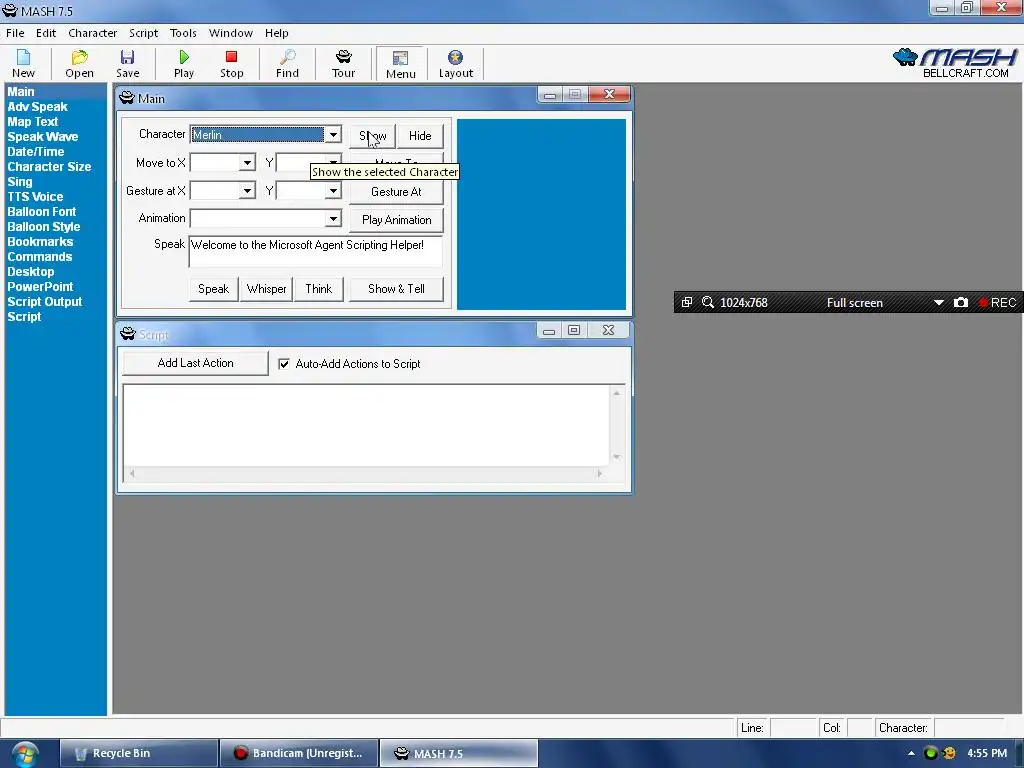Select Speak Wave in sidebar
1024x768 pixels.
point(42,136)
